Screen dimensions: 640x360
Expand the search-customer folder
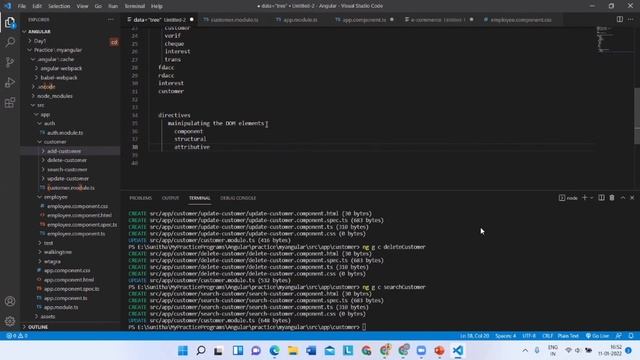67,169
